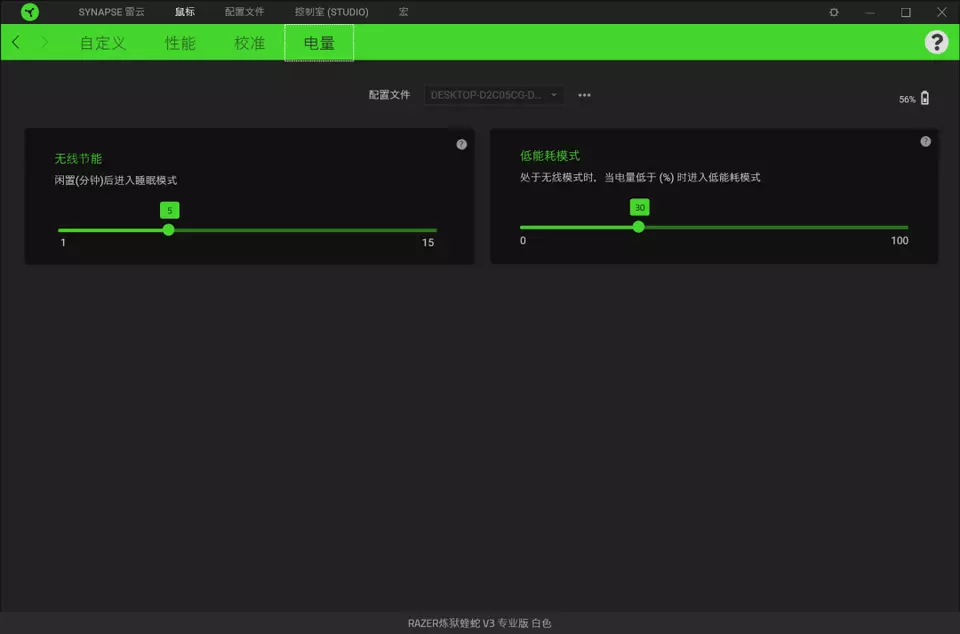Click the low-power threshold slider handle
The width and height of the screenshot is (960, 634).
639,227
